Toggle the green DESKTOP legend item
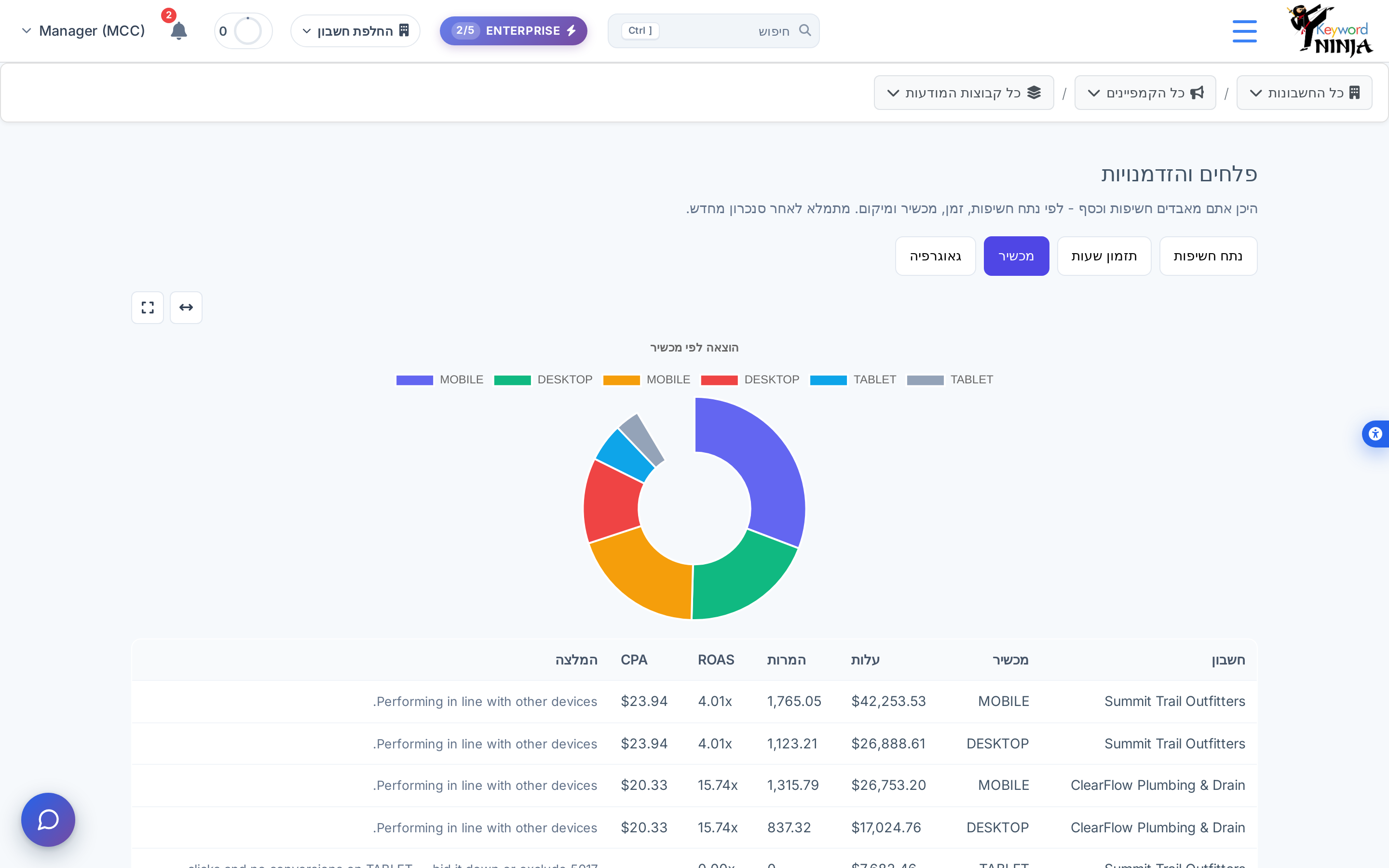 (x=543, y=380)
